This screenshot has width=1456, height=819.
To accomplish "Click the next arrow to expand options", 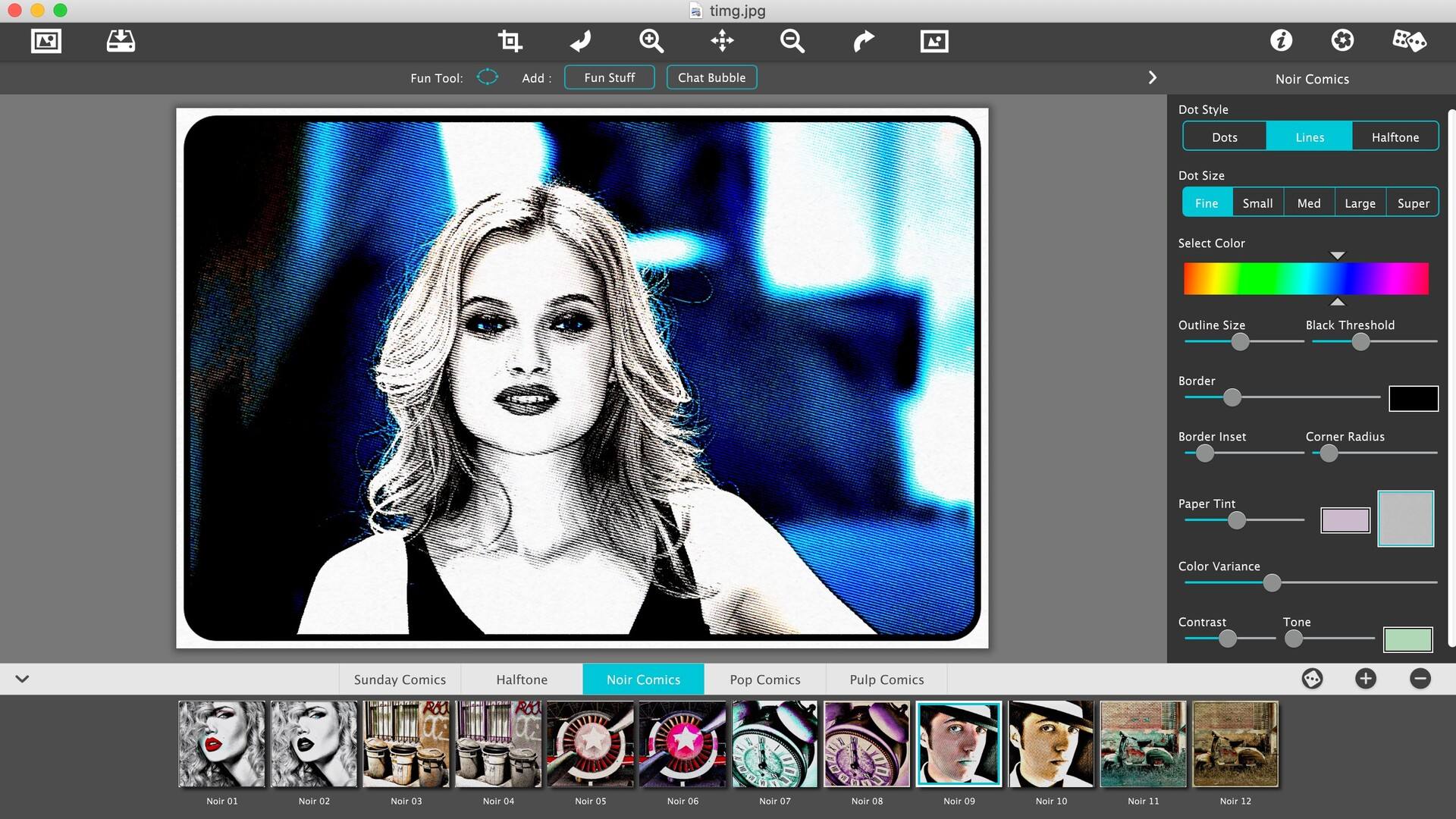I will 1152,76.
